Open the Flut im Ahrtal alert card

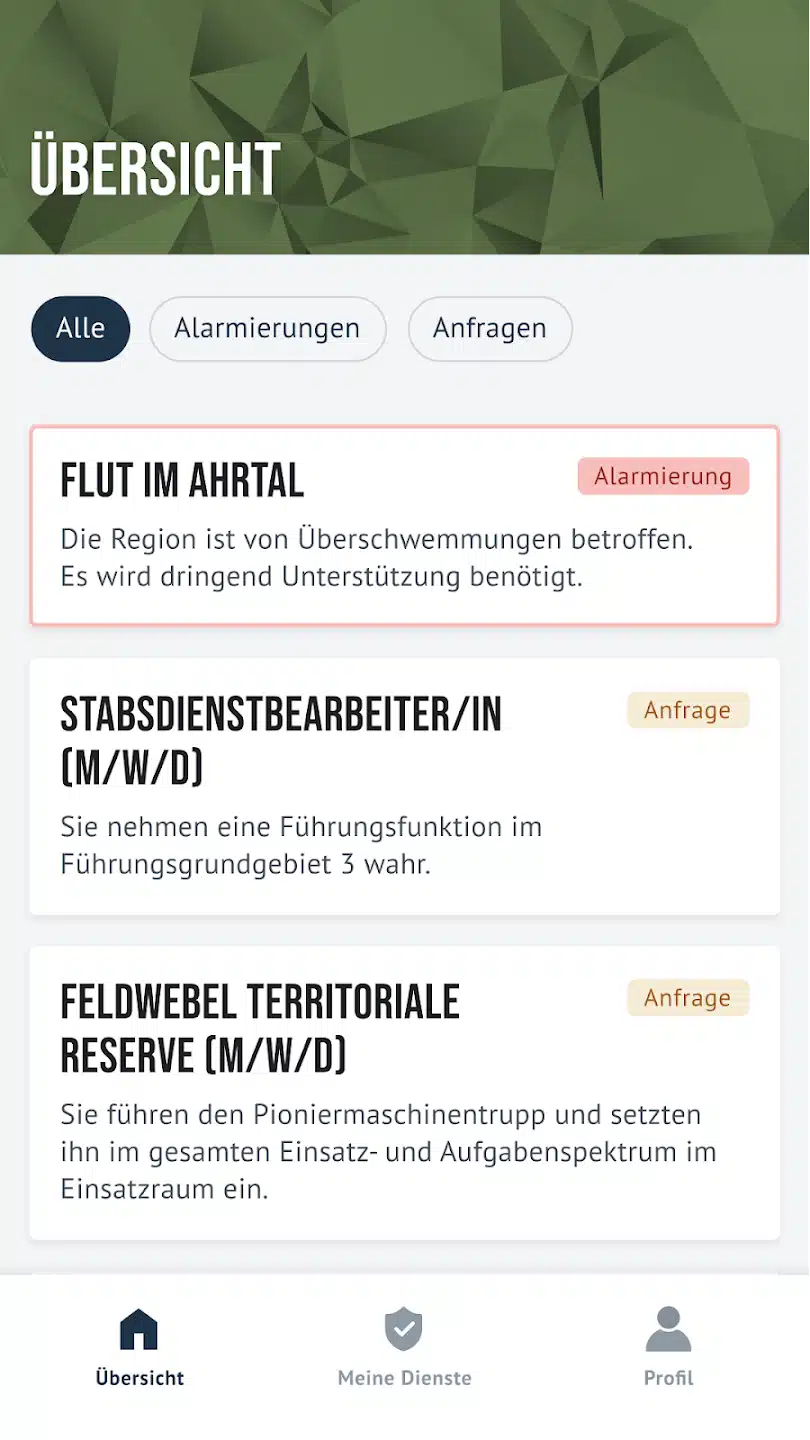[404, 526]
